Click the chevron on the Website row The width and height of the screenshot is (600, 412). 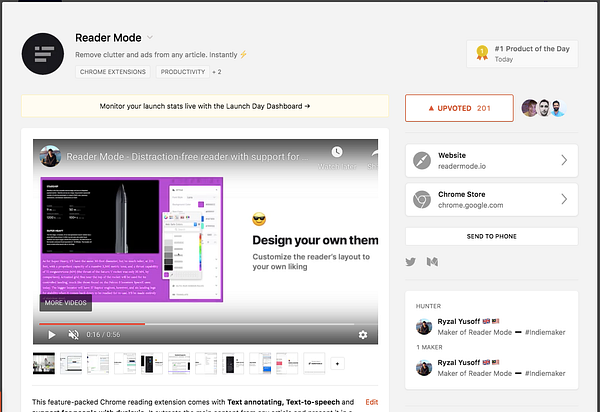pos(564,160)
